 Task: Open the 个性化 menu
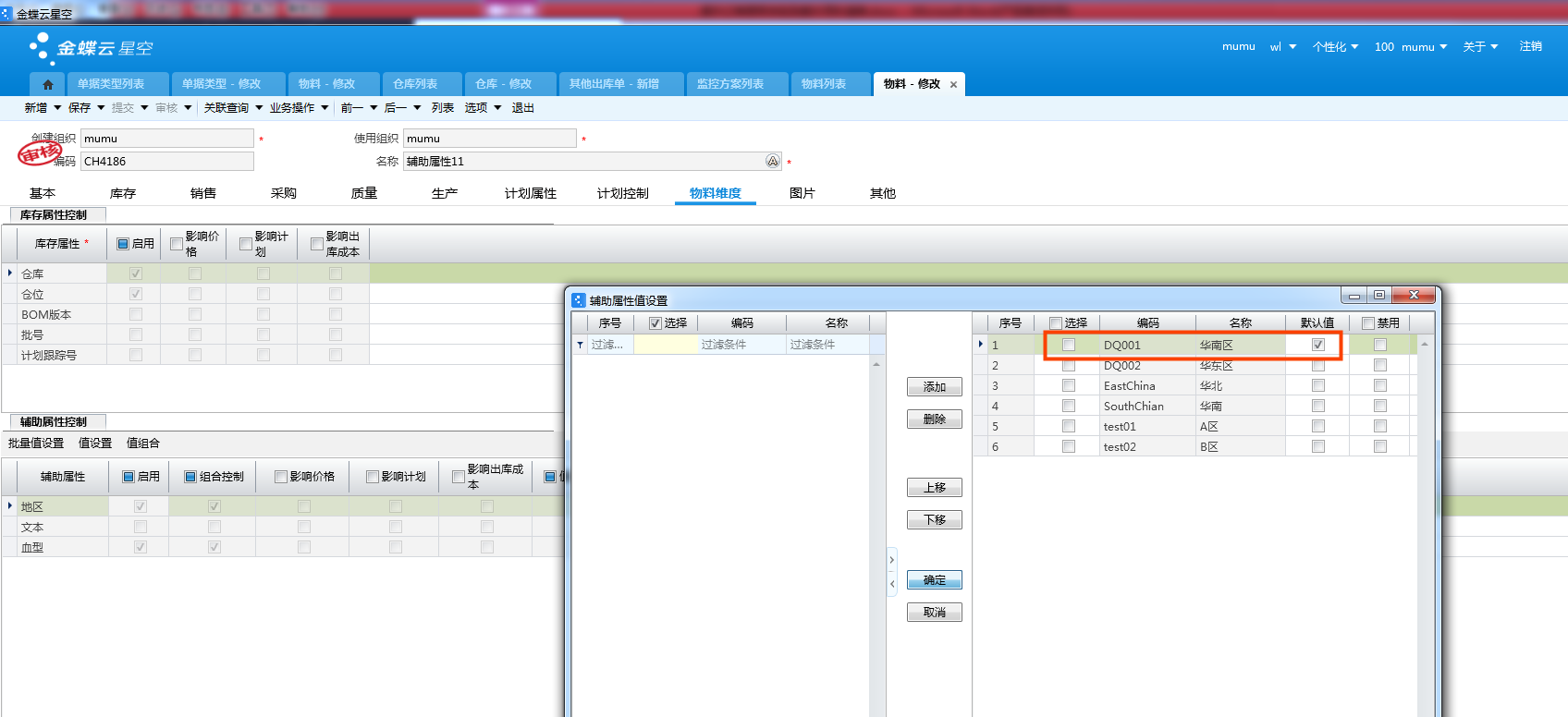(1335, 46)
